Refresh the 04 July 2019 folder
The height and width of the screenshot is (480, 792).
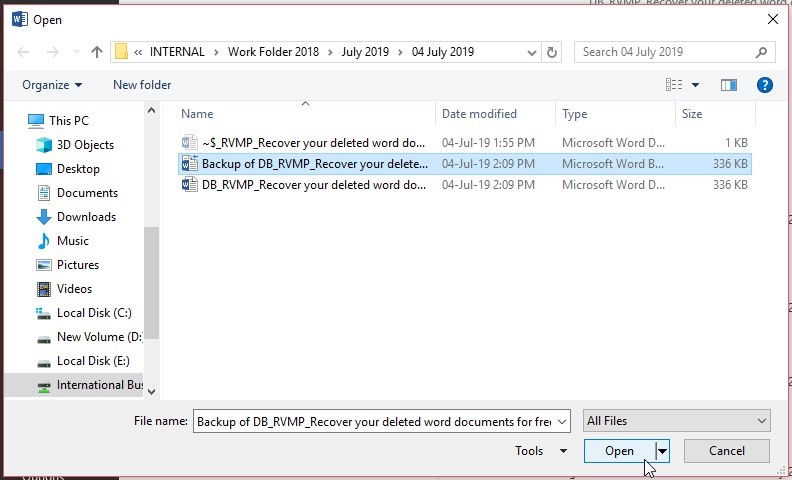552,52
